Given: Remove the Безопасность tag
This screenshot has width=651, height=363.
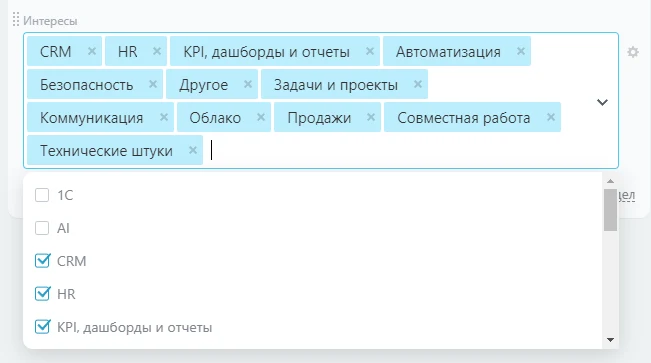Looking at the screenshot, I should coord(153,84).
